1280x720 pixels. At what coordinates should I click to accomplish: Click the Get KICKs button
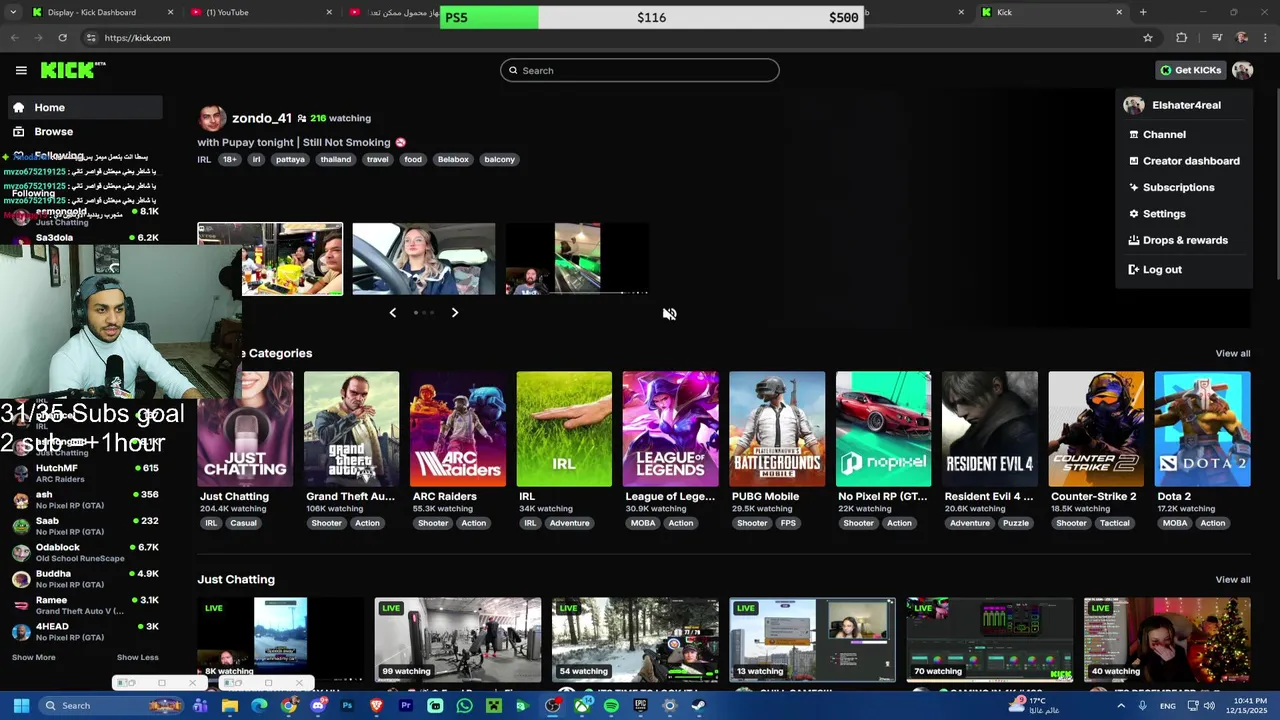coord(1190,70)
